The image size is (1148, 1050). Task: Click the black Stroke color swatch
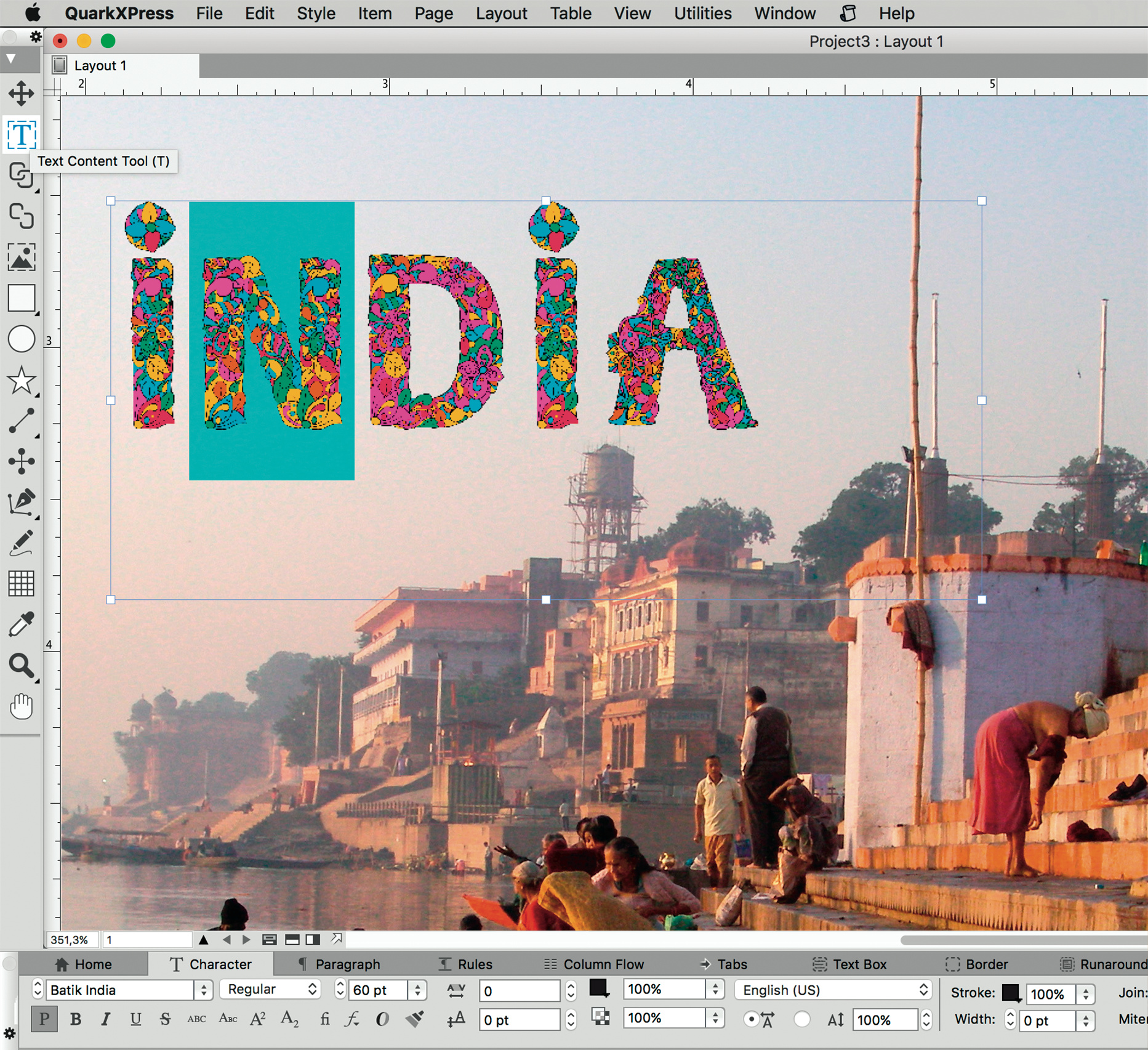[1010, 993]
